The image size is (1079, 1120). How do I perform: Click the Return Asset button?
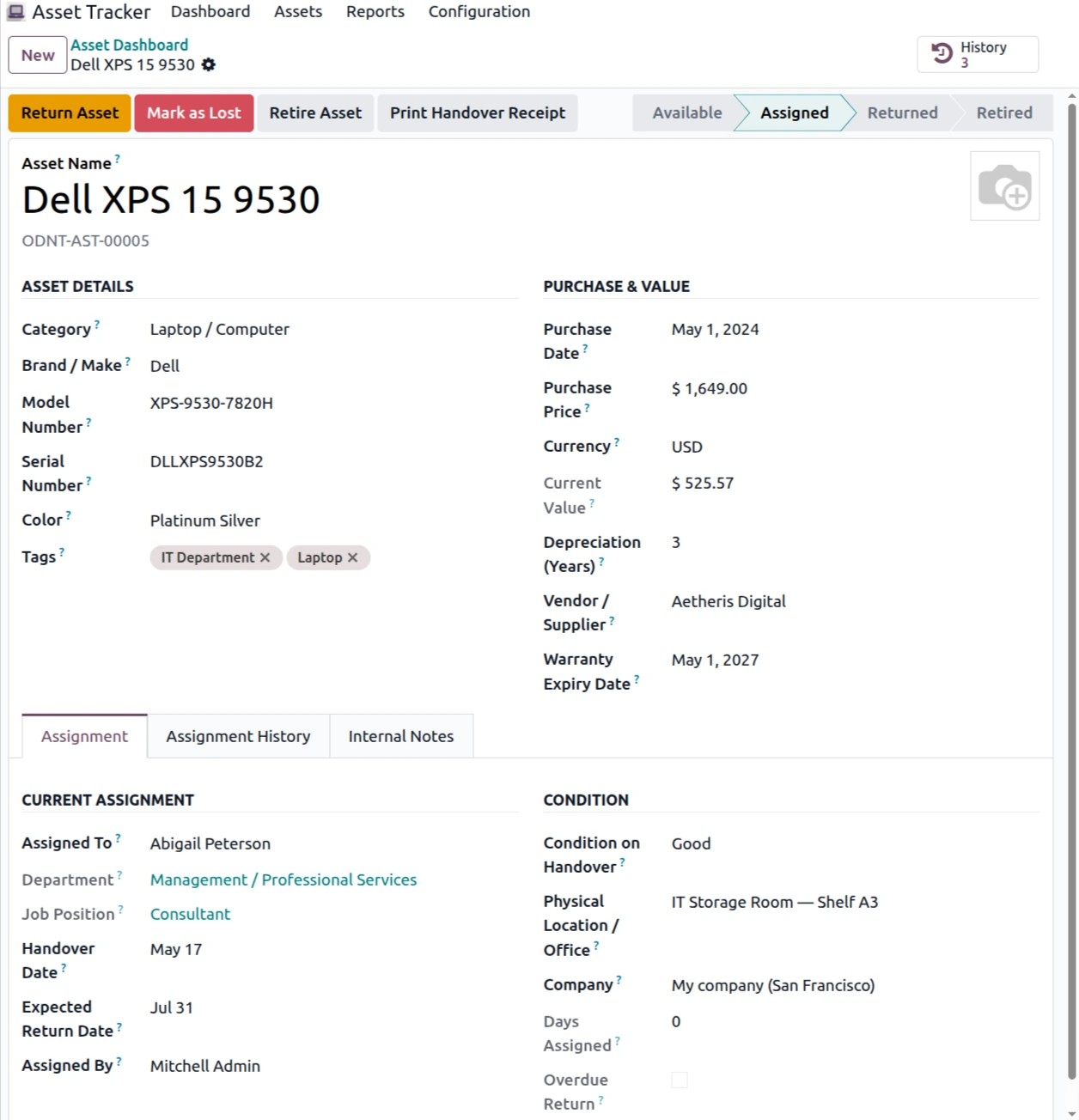(x=70, y=113)
